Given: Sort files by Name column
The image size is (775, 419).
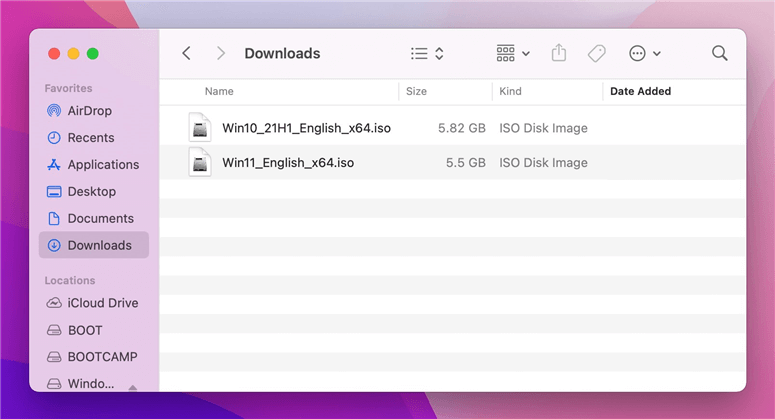Looking at the screenshot, I should click(219, 91).
